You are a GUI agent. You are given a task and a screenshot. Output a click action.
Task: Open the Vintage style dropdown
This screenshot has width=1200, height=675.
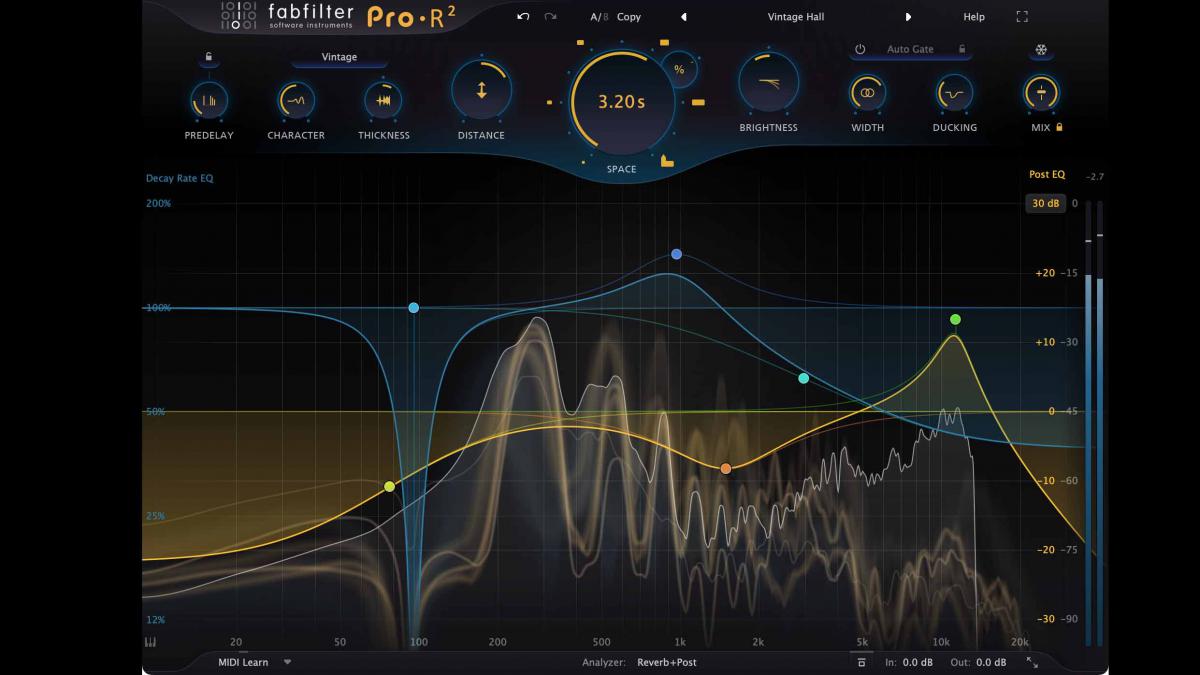point(339,57)
